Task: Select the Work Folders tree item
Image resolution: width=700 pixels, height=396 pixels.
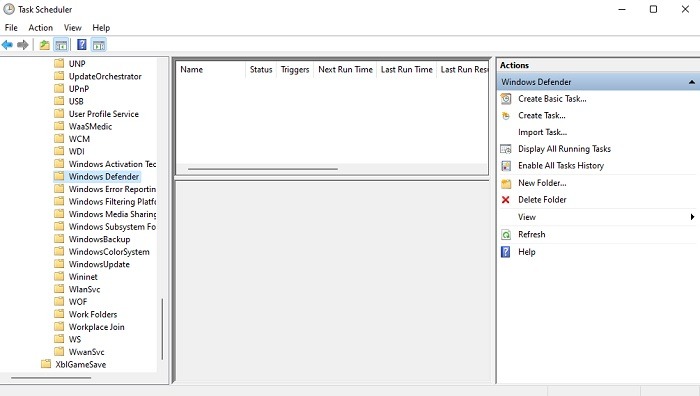Action: [x=93, y=314]
